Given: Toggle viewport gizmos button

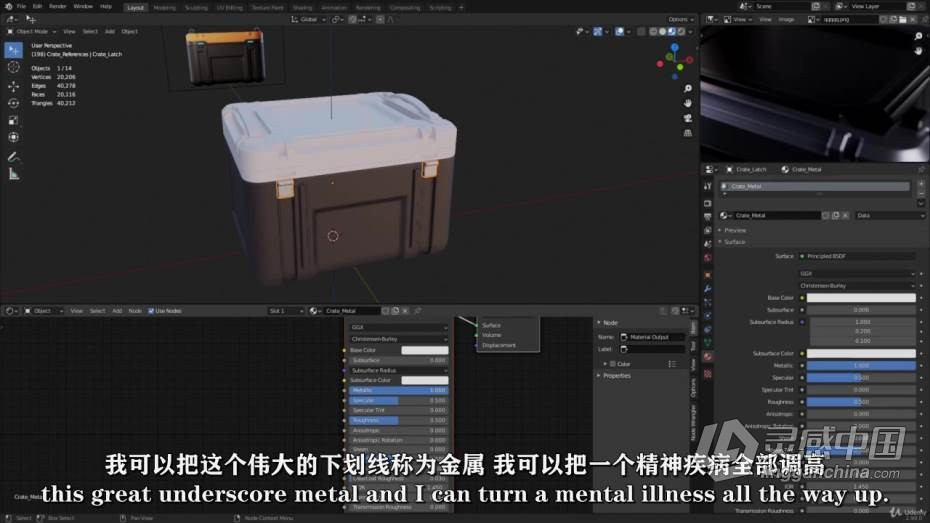Looking at the screenshot, I should [597, 31].
